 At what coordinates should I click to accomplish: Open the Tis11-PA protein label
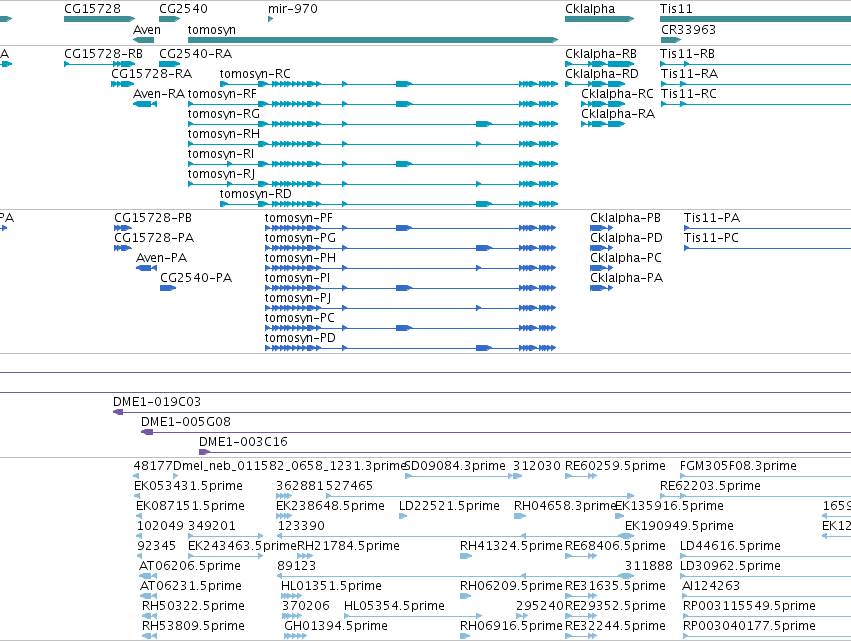click(x=712, y=218)
